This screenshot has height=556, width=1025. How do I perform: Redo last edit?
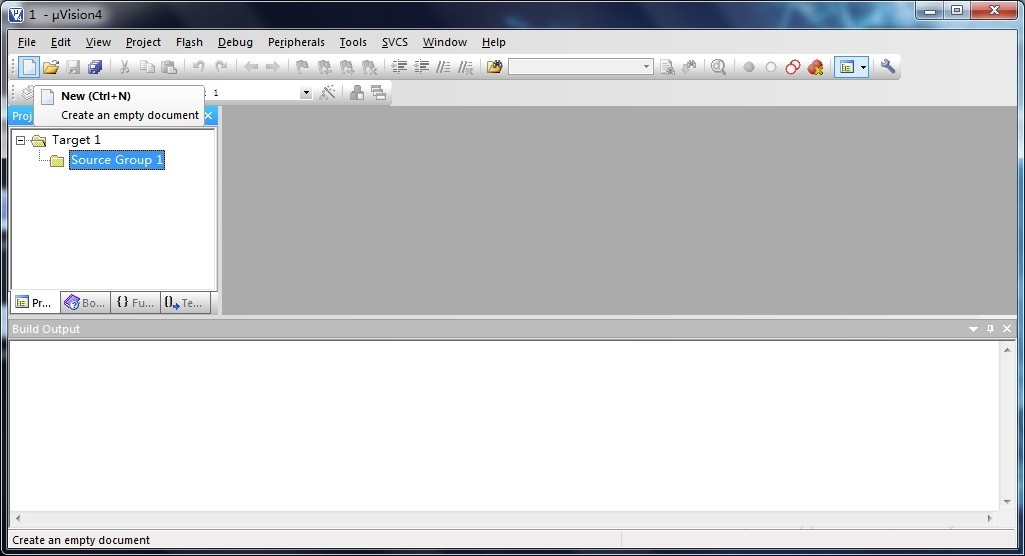tap(221, 67)
